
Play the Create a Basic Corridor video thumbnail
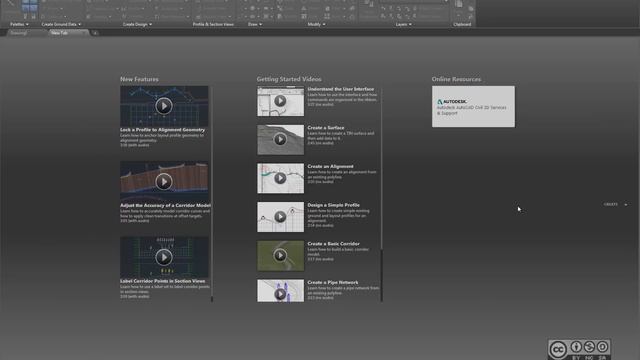pos(280,256)
